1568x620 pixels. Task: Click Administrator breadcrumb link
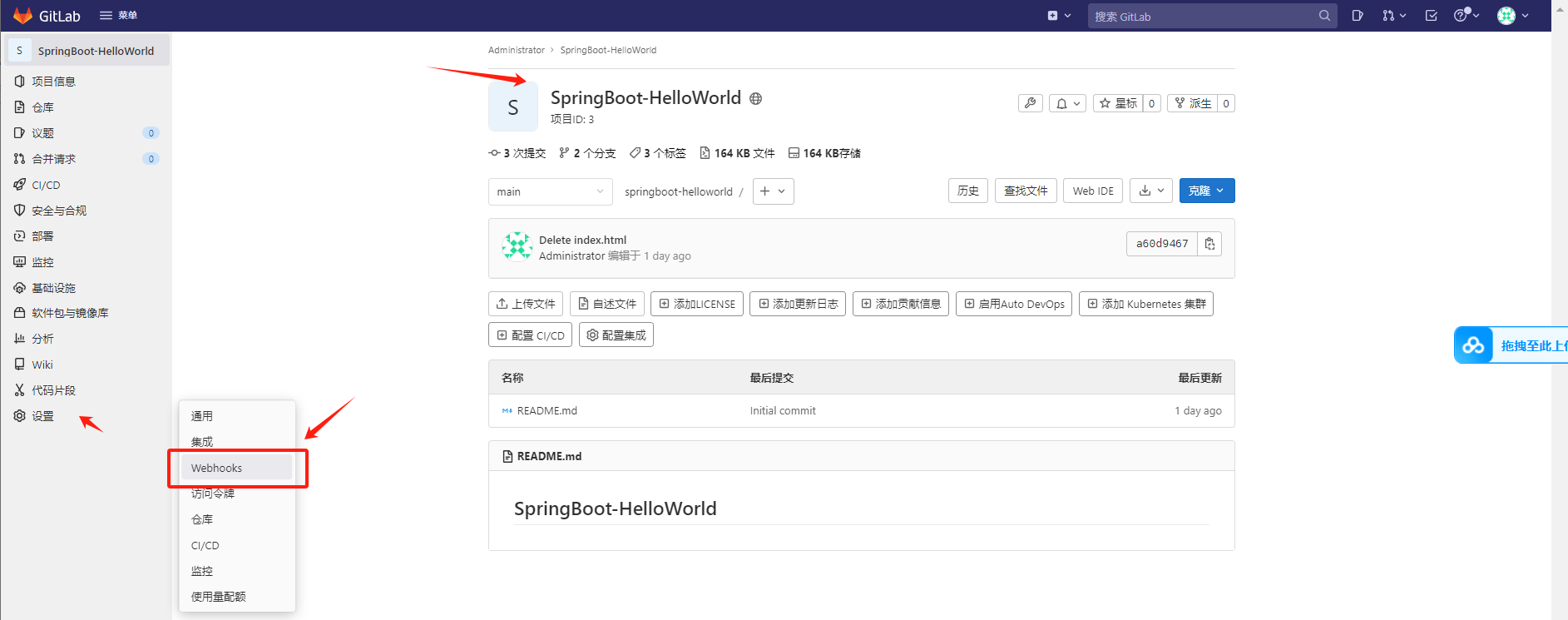click(x=516, y=50)
